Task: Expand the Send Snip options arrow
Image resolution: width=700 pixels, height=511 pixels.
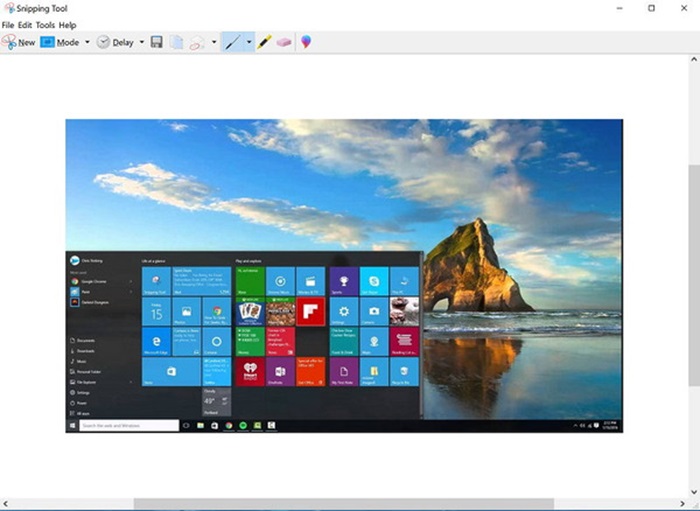Action: point(213,42)
